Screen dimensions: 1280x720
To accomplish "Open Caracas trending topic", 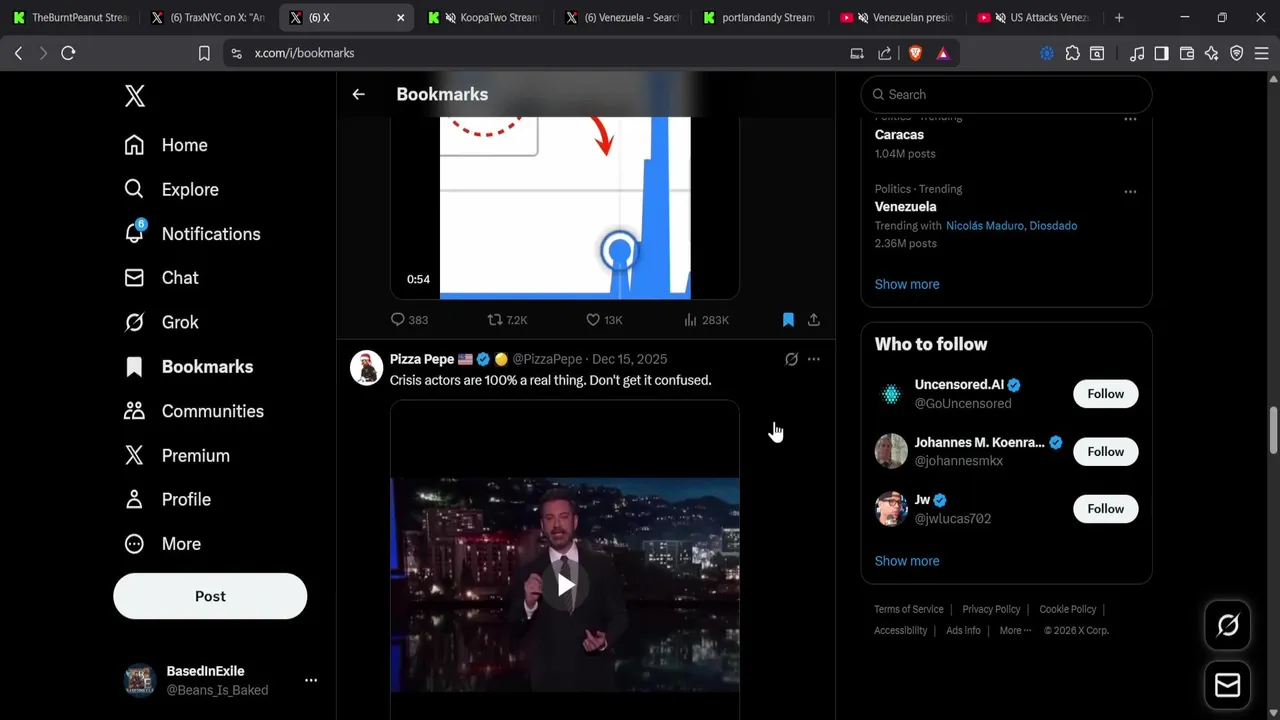I will 899,134.
